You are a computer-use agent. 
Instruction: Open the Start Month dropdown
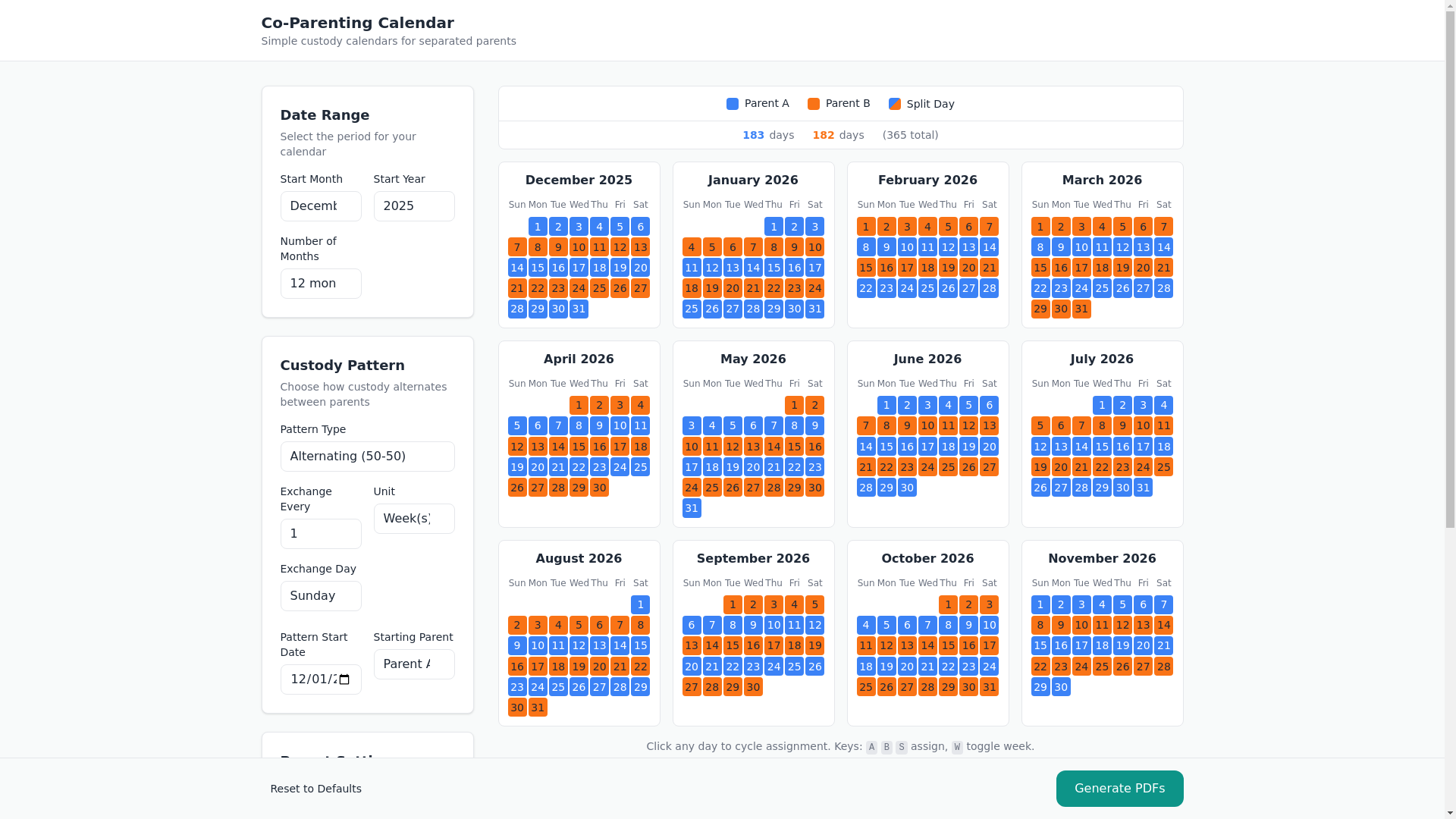[321, 206]
